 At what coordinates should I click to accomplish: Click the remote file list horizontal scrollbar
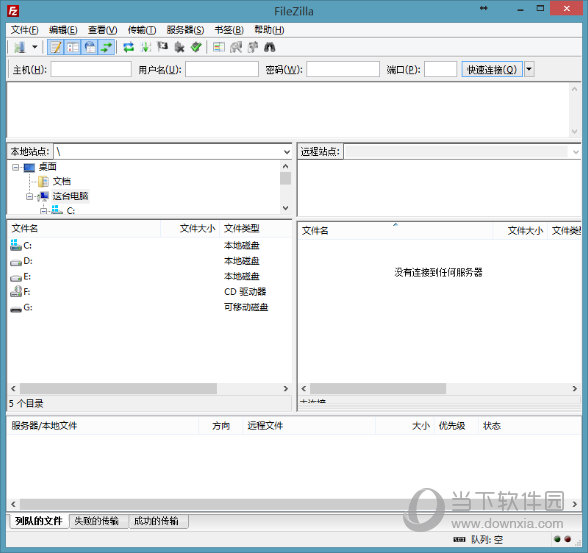[378, 388]
